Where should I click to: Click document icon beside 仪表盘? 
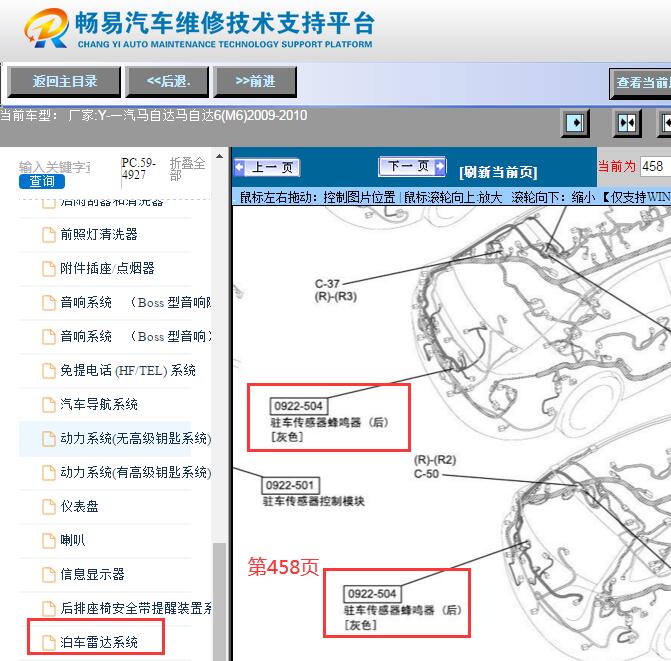48,507
